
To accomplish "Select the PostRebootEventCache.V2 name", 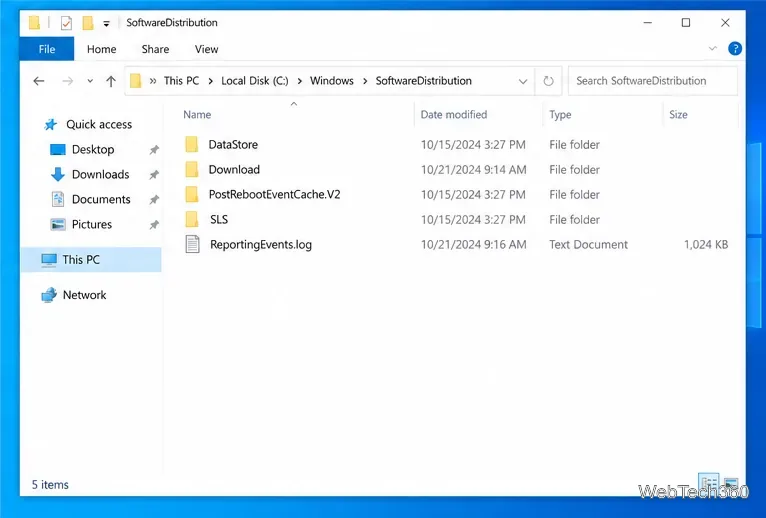I will click(274, 194).
